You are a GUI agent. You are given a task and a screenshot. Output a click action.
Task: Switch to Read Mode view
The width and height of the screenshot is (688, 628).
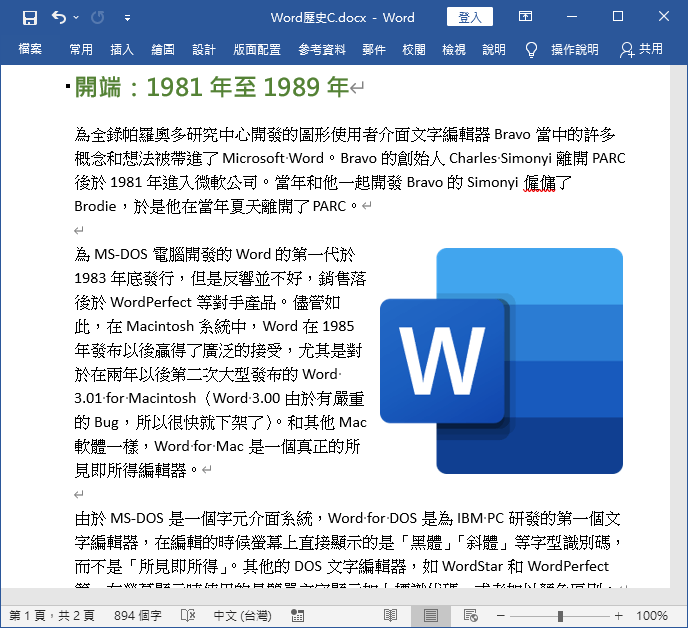[x=390, y=616]
